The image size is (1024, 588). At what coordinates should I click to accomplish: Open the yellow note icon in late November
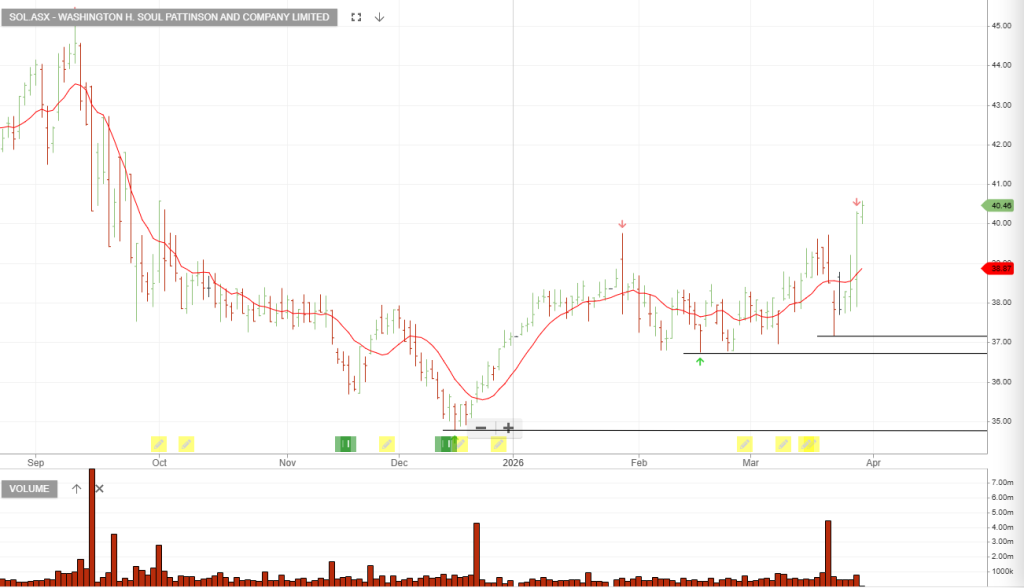click(x=387, y=443)
